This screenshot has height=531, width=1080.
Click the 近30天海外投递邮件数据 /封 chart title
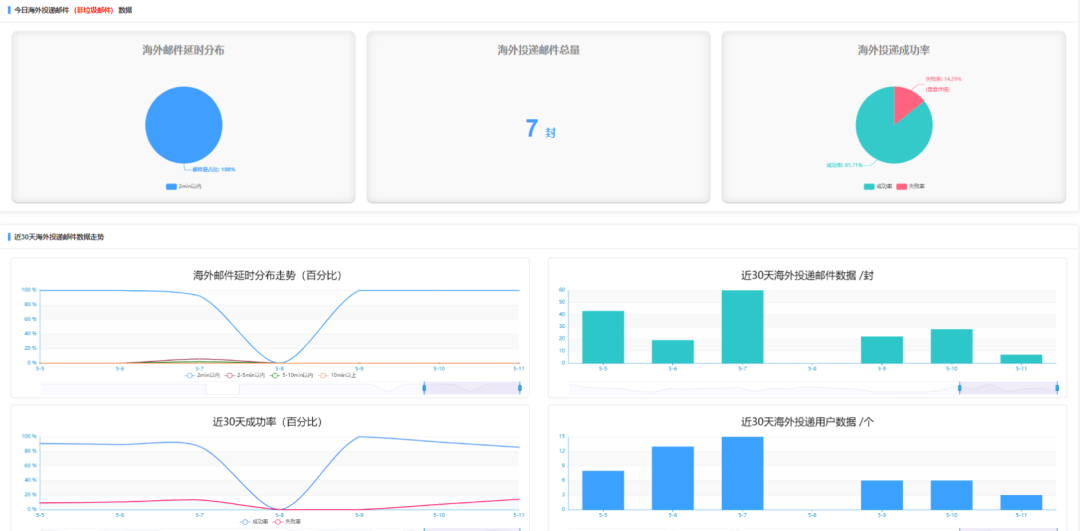[x=807, y=275]
